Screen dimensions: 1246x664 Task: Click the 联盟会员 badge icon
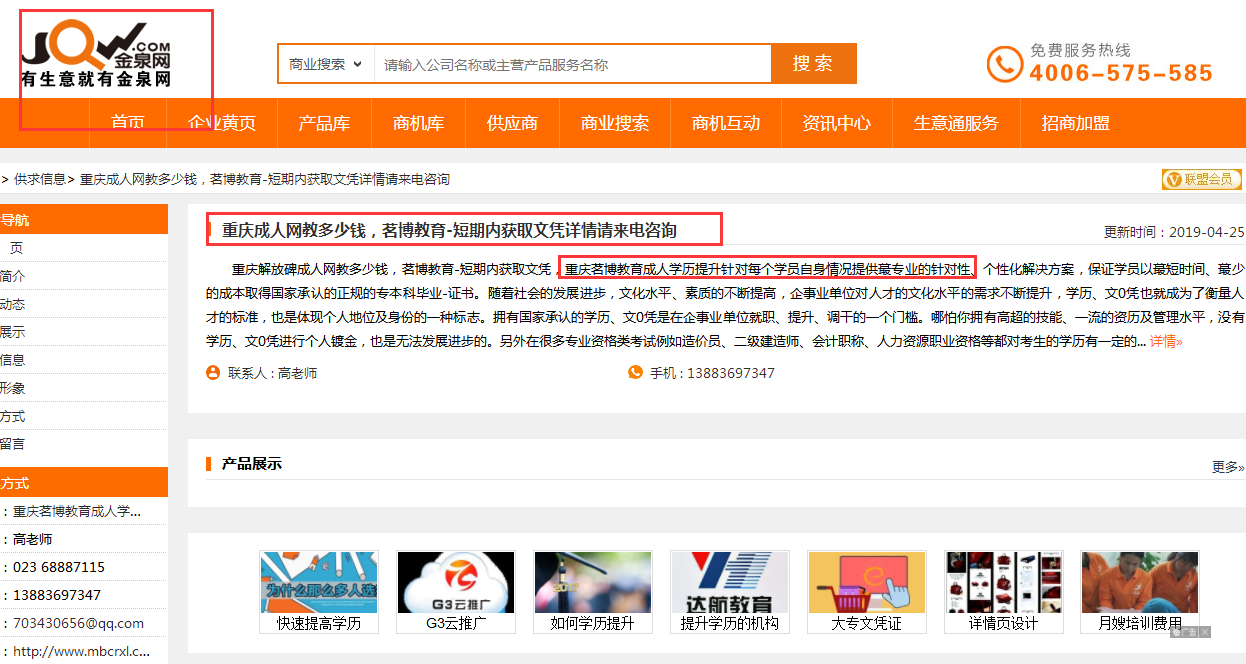[1202, 179]
